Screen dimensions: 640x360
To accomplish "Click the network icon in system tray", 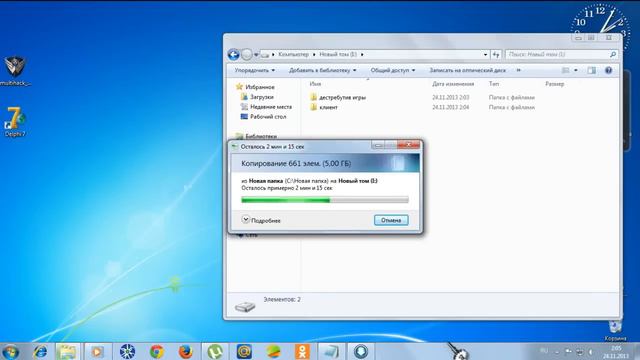I will click(x=580, y=351).
